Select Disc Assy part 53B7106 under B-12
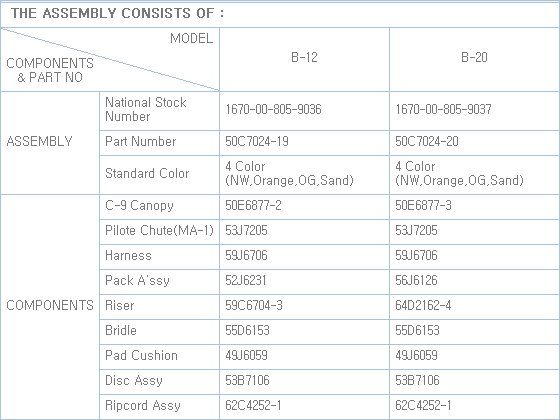This screenshot has width=560, height=420. click(247, 381)
